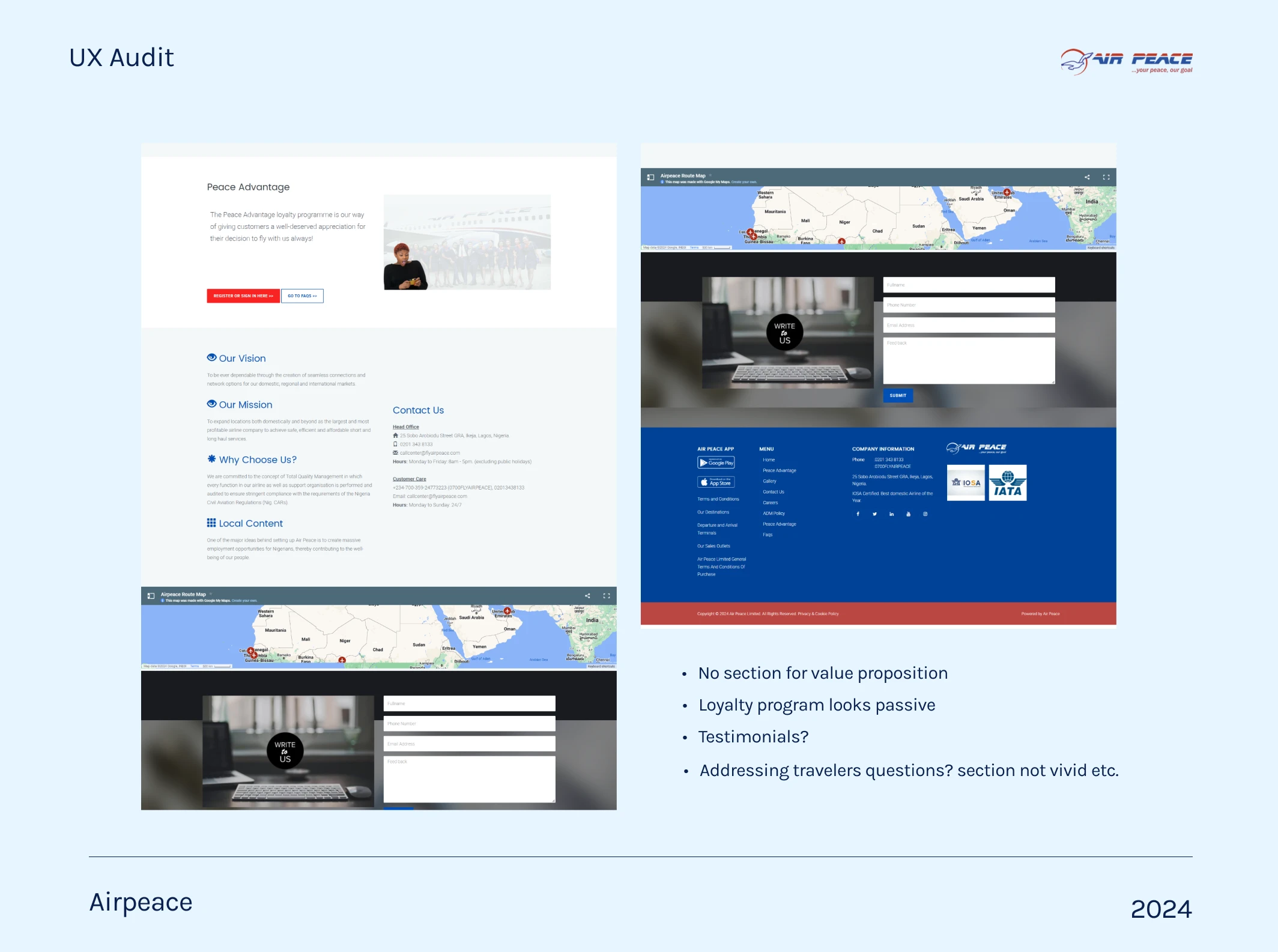Click the Fullname input field
This screenshot has height=952, width=1278.
969,284
